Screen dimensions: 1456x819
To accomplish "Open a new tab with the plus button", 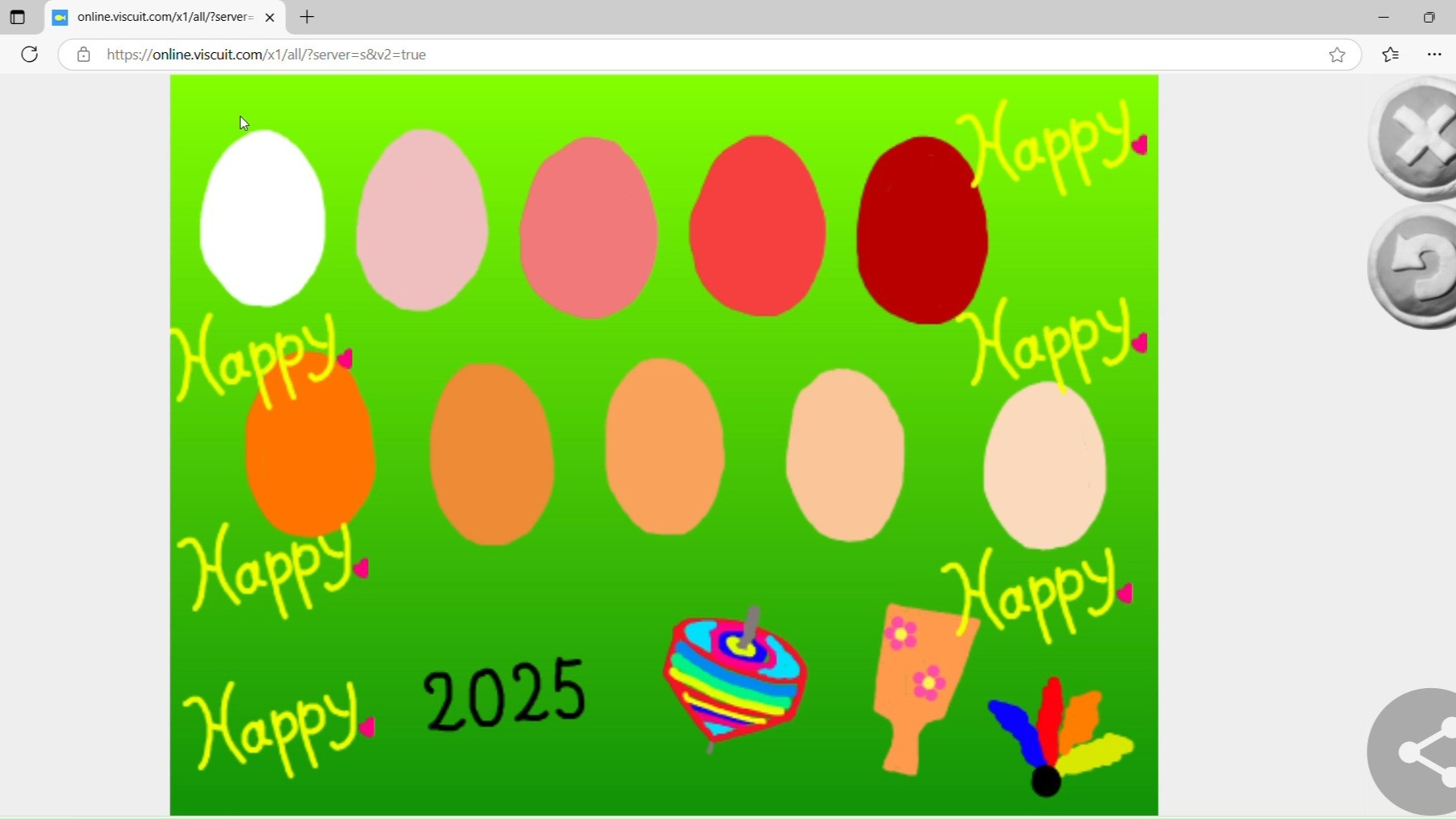I will (x=308, y=17).
